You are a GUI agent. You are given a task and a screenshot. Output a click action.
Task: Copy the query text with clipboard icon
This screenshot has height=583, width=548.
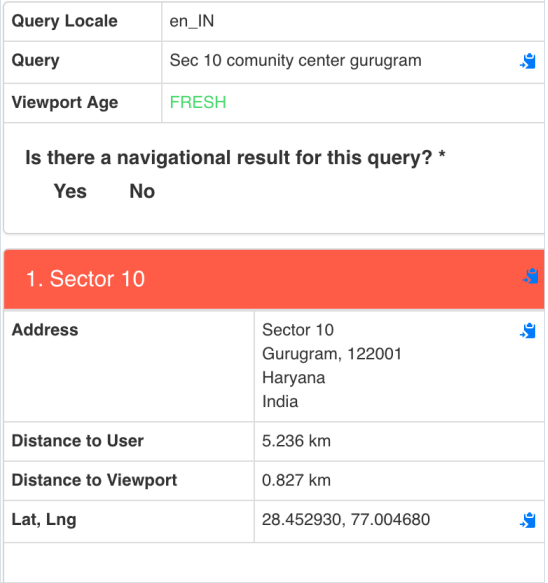coord(528,61)
